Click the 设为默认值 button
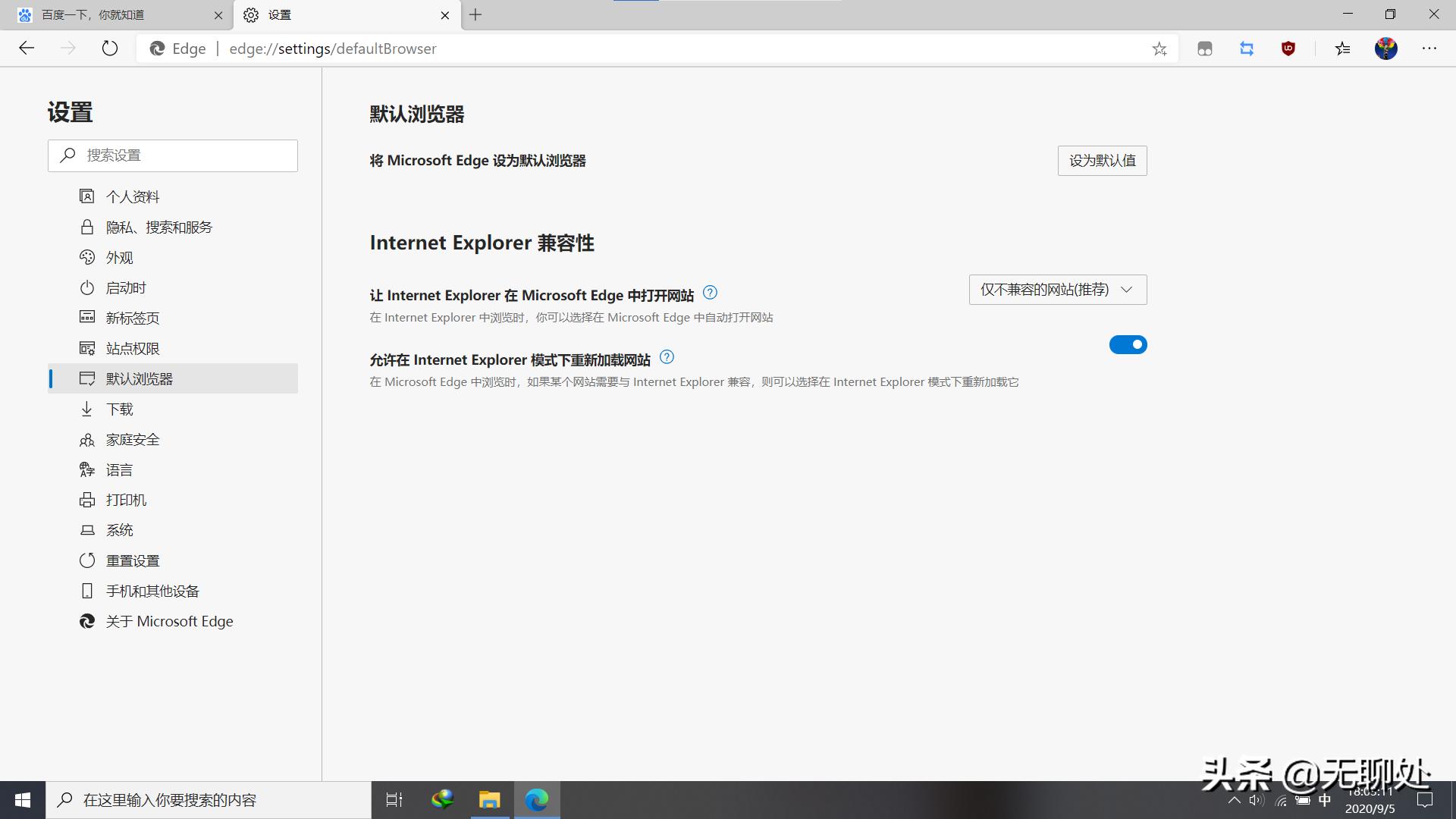 pos(1102,160)
